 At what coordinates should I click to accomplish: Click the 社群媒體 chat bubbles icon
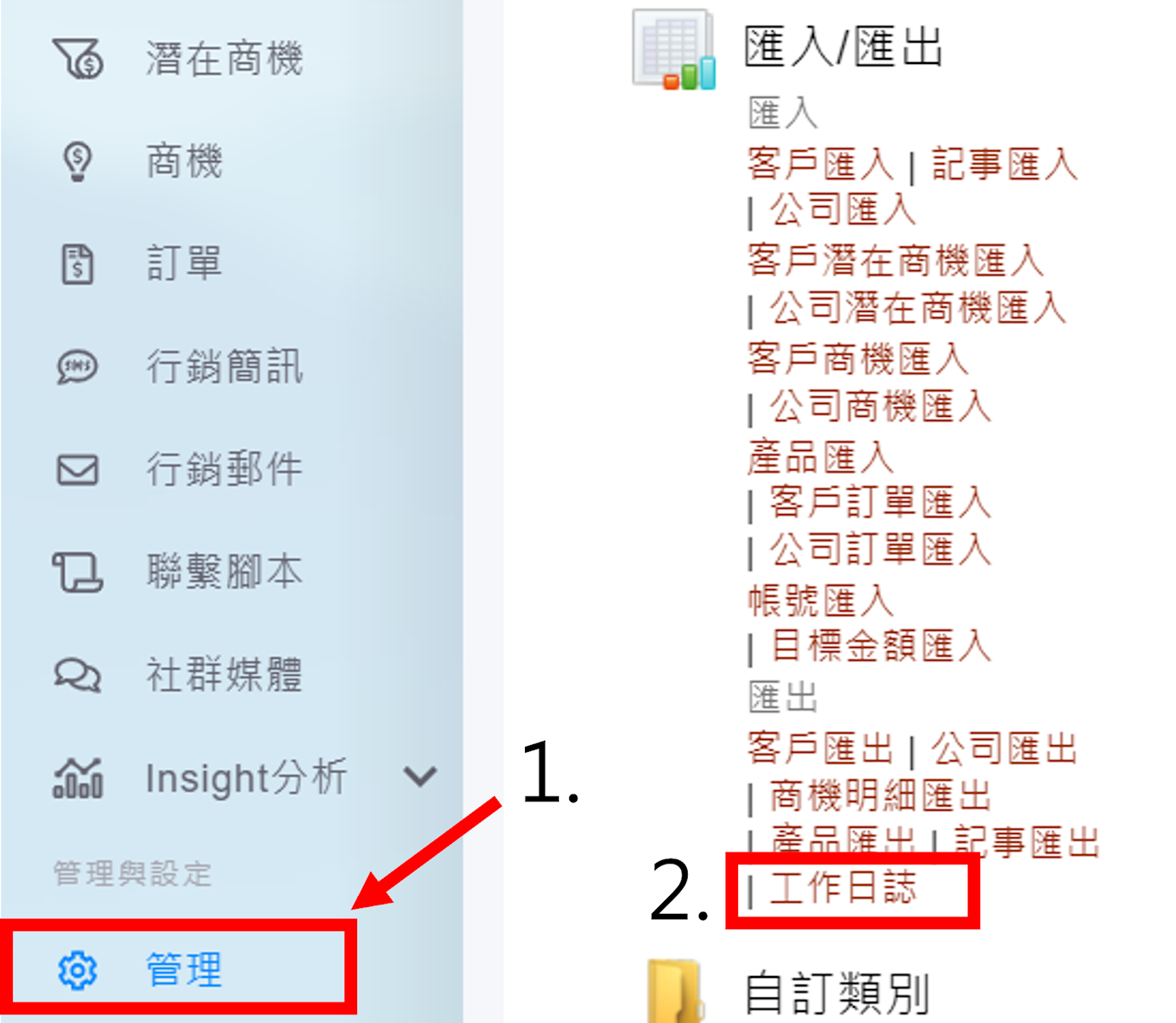[78, 675]
